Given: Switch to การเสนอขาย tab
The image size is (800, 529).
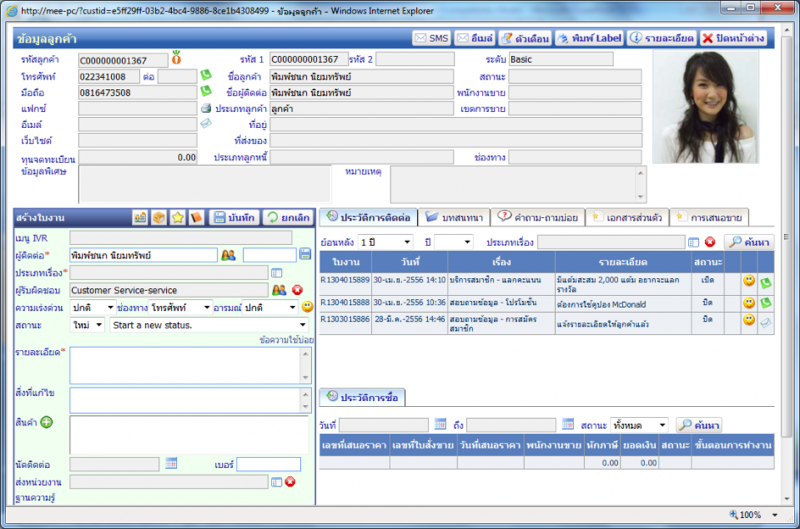Looking at the screenshot, I should point(709,217).
